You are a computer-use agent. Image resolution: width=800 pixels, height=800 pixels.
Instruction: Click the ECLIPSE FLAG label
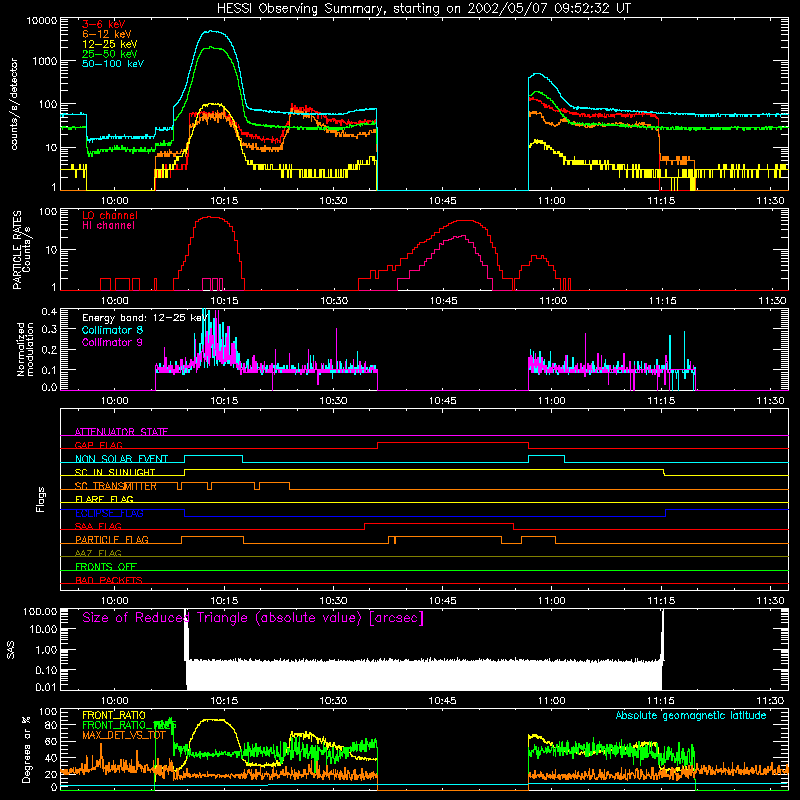pos(109,513)
